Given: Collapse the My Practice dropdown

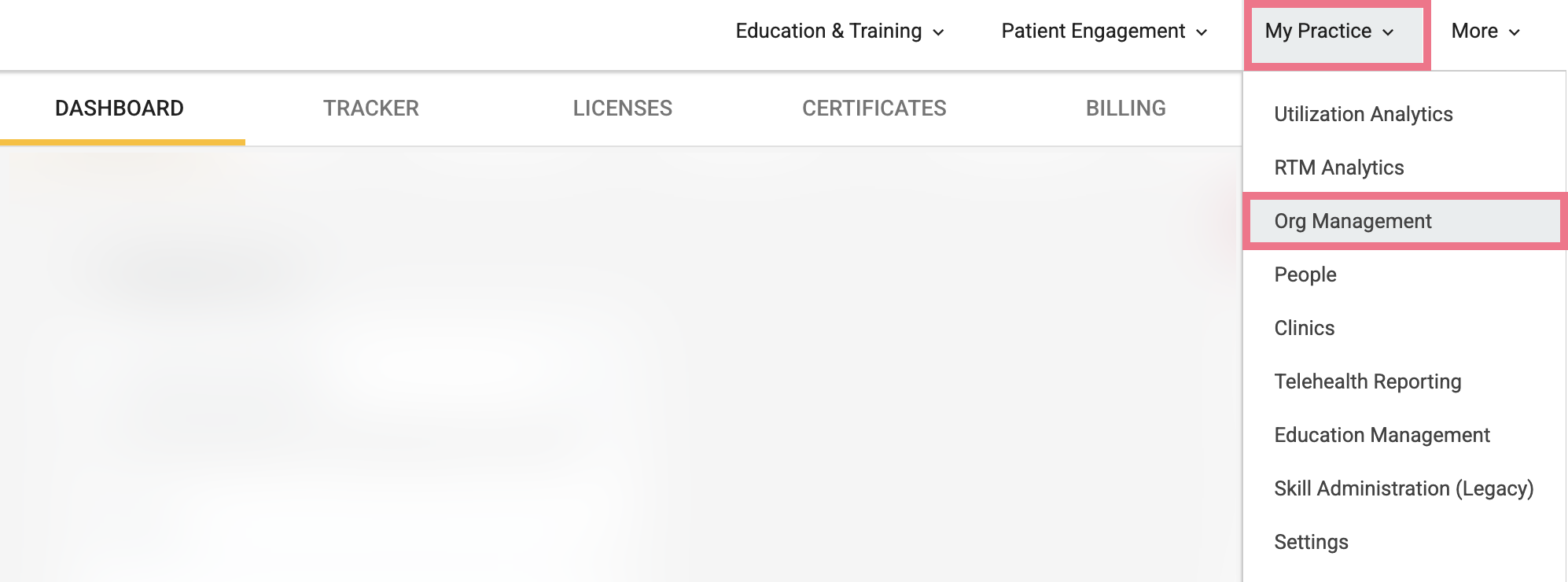Looking at the screenshot, I should [1337, 35].
